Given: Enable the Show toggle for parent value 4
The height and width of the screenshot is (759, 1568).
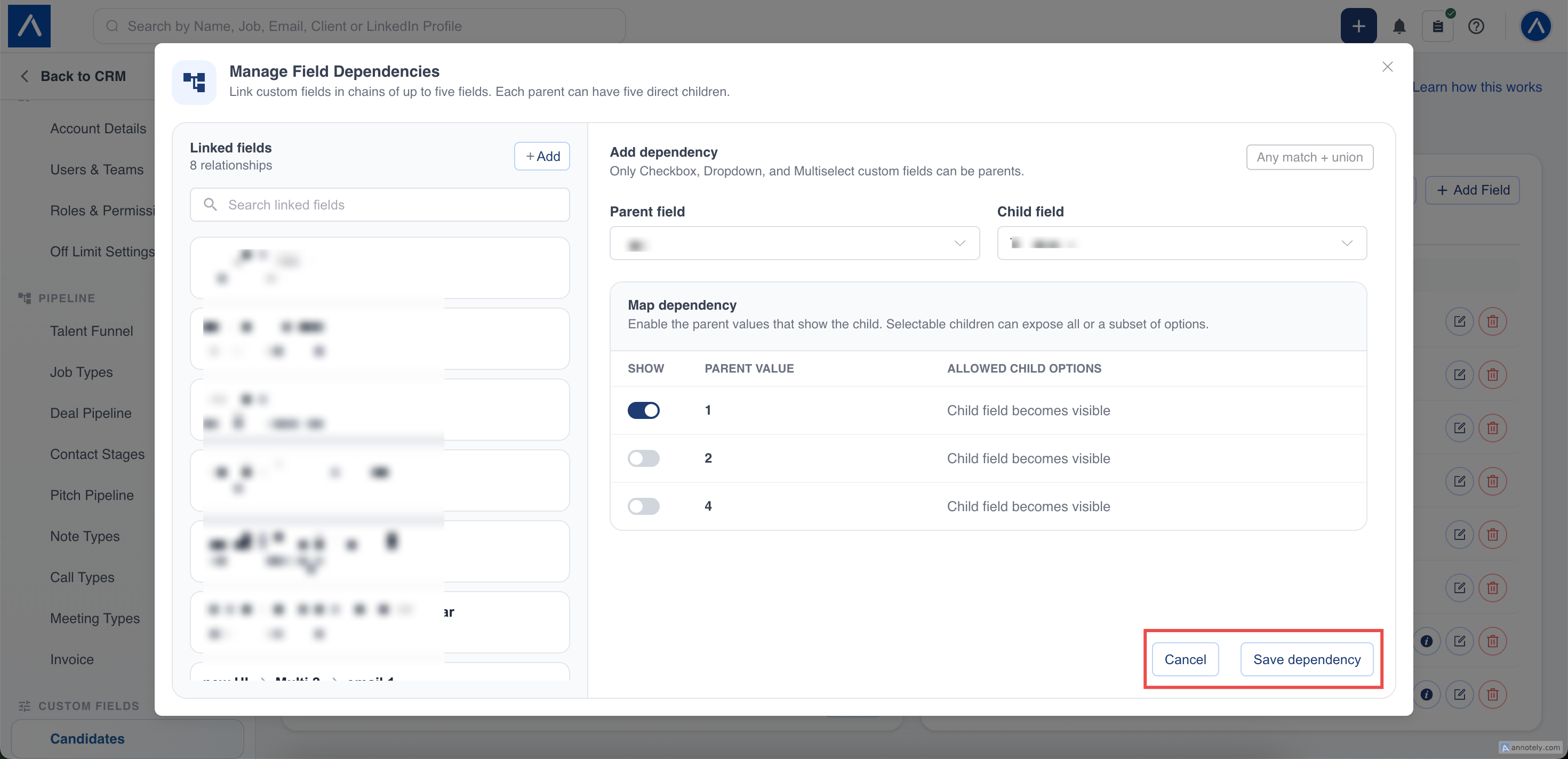Looking at the screenshot, I should coord(643,506).
